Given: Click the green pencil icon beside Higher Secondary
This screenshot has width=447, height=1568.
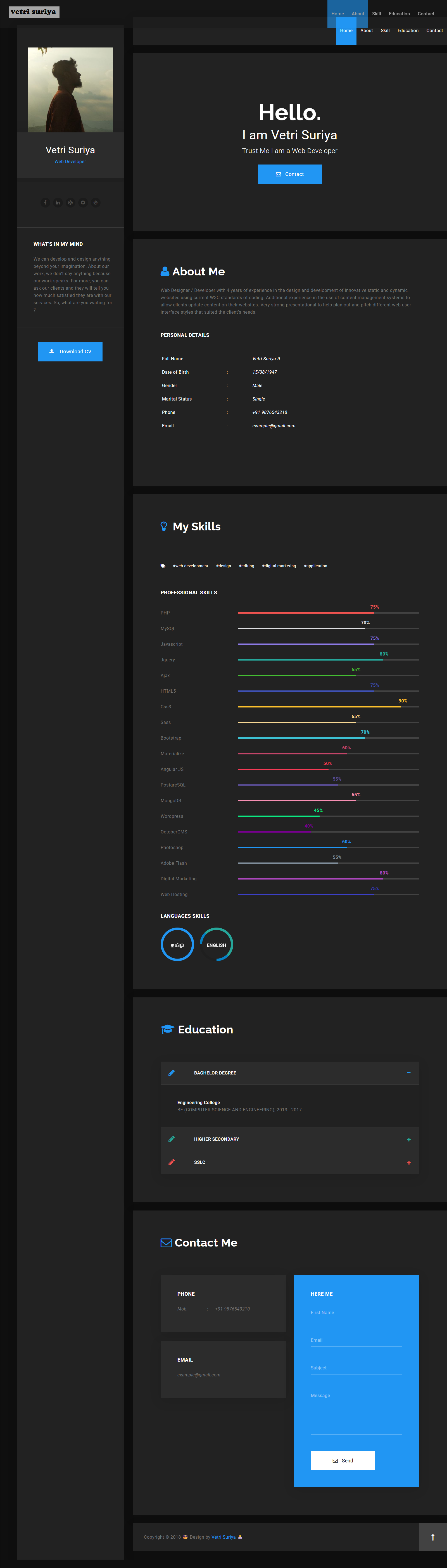Looking at the screenshot, I should click(172, 1139).
